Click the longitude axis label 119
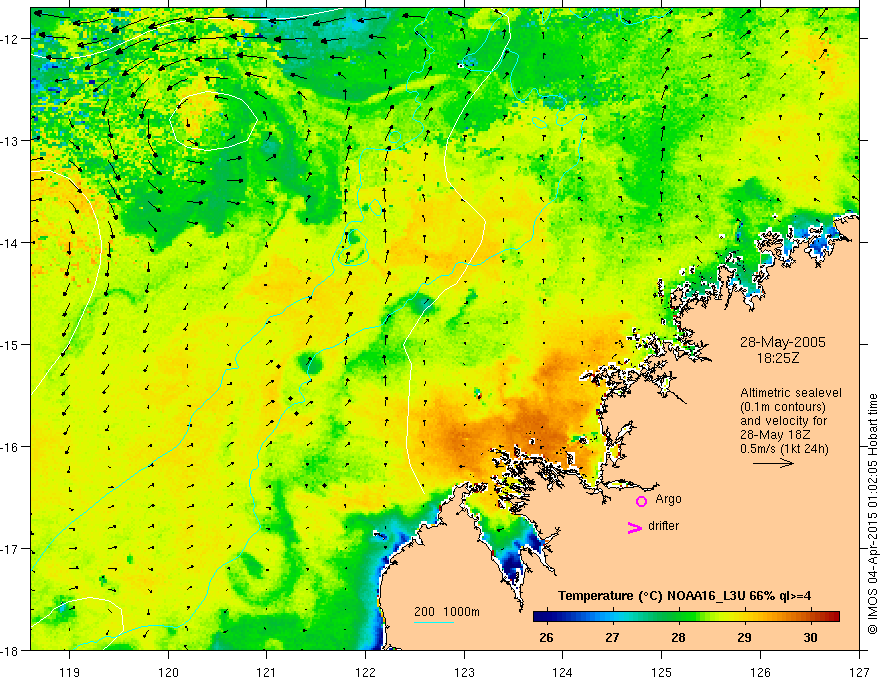The height and width of the screenshot is (680, 880). point(70,672)
